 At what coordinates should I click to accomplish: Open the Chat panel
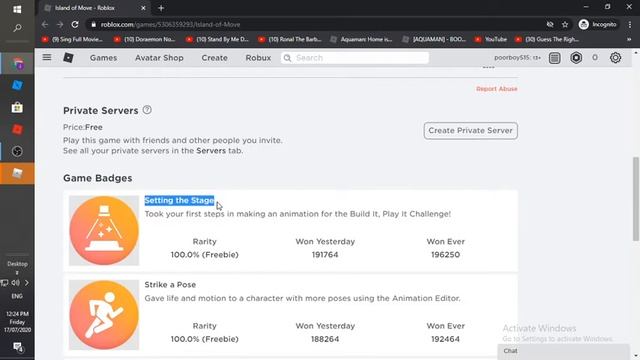(x=563, y=351)
